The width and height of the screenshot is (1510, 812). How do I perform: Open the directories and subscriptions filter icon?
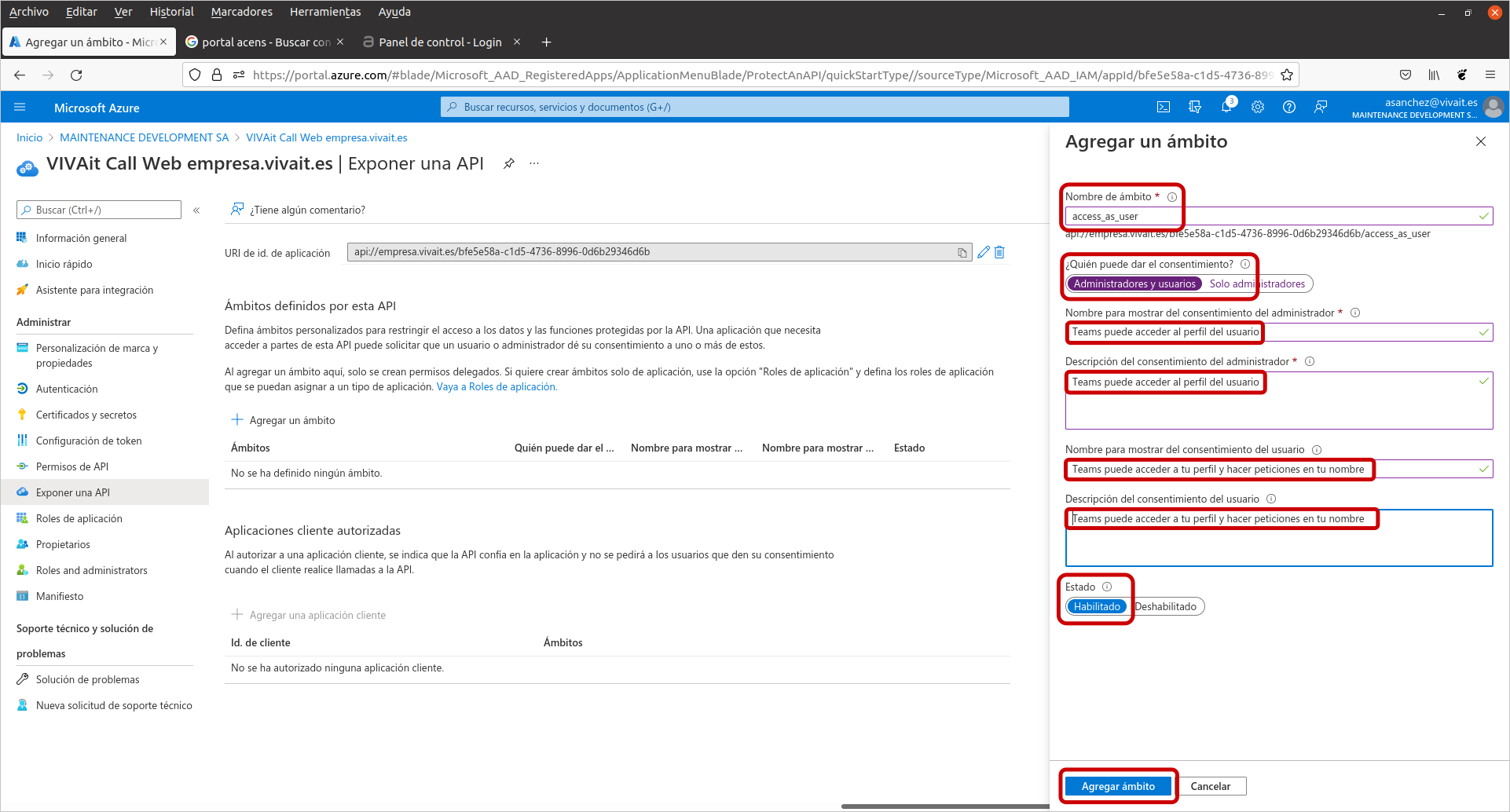[1195, 108]
